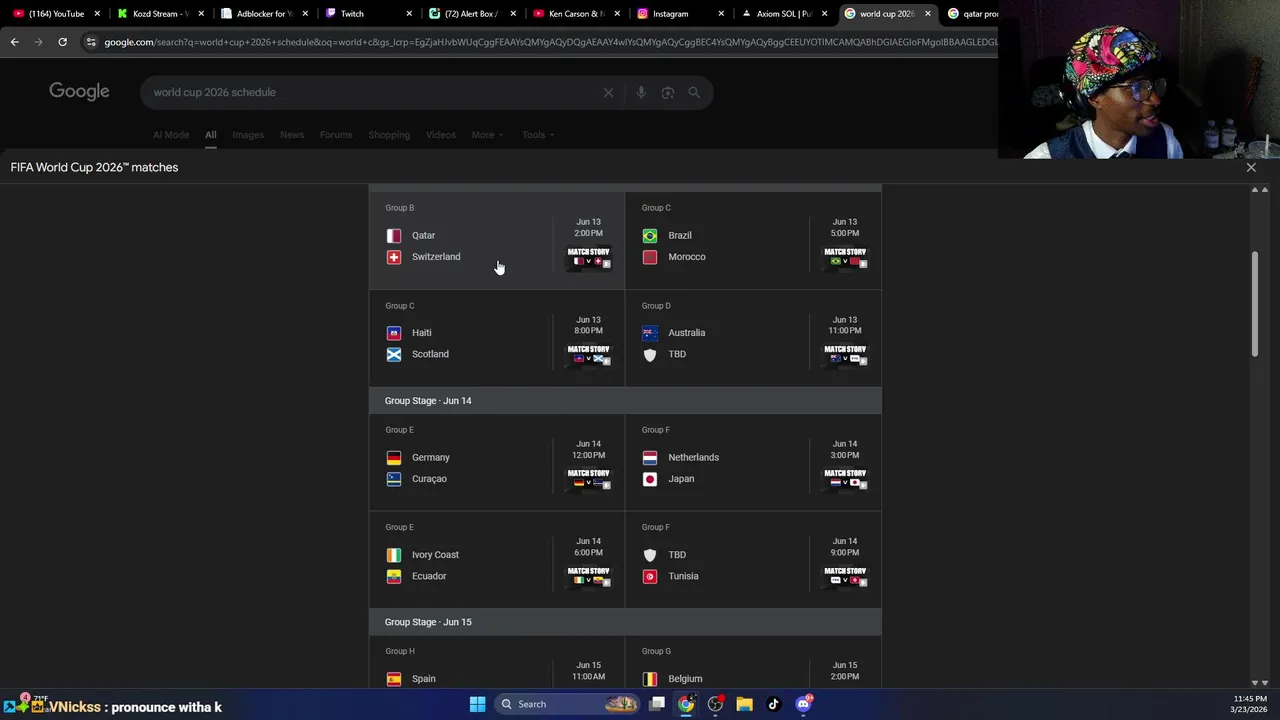Image resolution: width=1280 pixels, height=720 pixels.
Task: Close the Twitch tab
Action: click(x=409, y=14)
